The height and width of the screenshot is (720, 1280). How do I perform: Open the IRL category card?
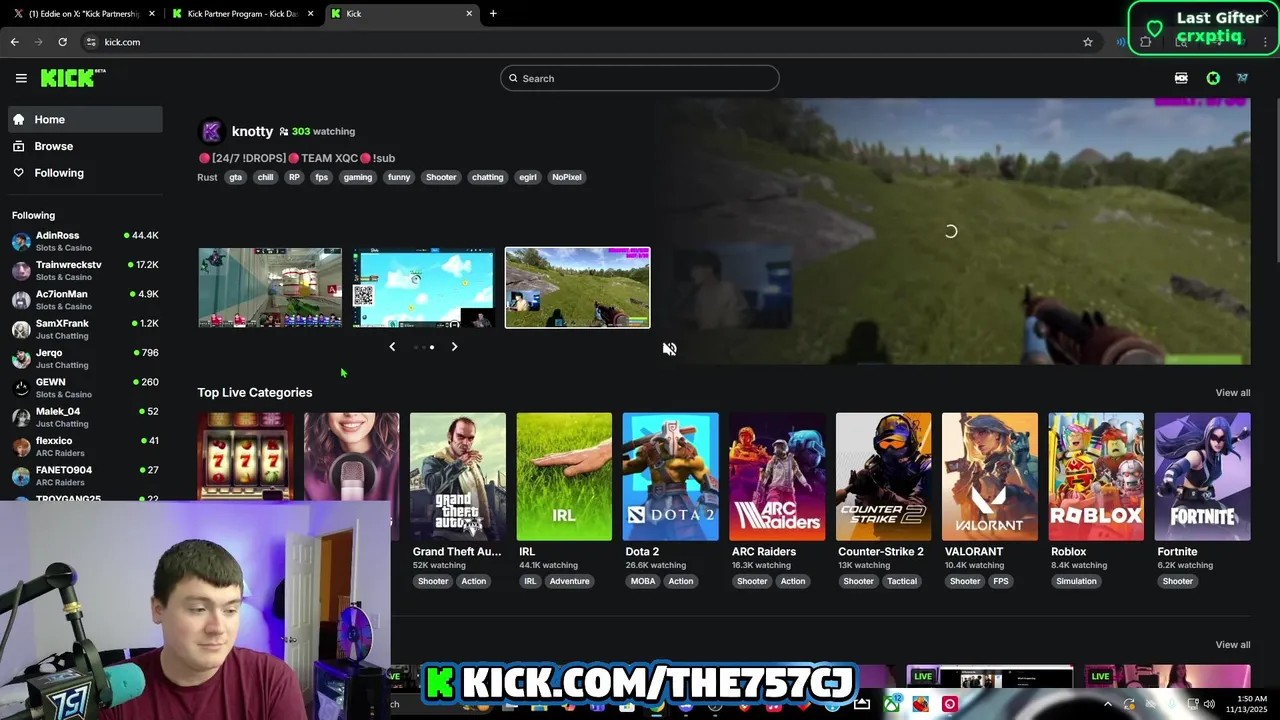(x=564, y=477)
